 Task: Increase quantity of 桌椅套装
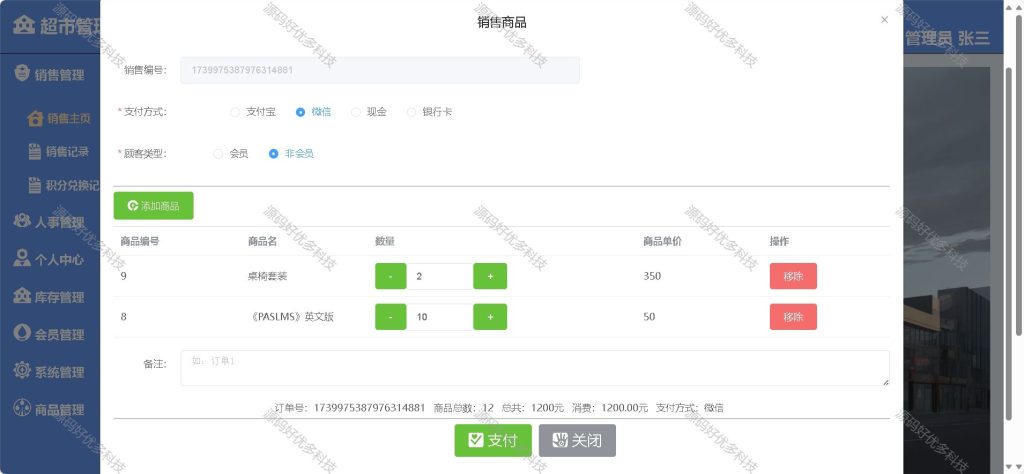click(490, 276)
